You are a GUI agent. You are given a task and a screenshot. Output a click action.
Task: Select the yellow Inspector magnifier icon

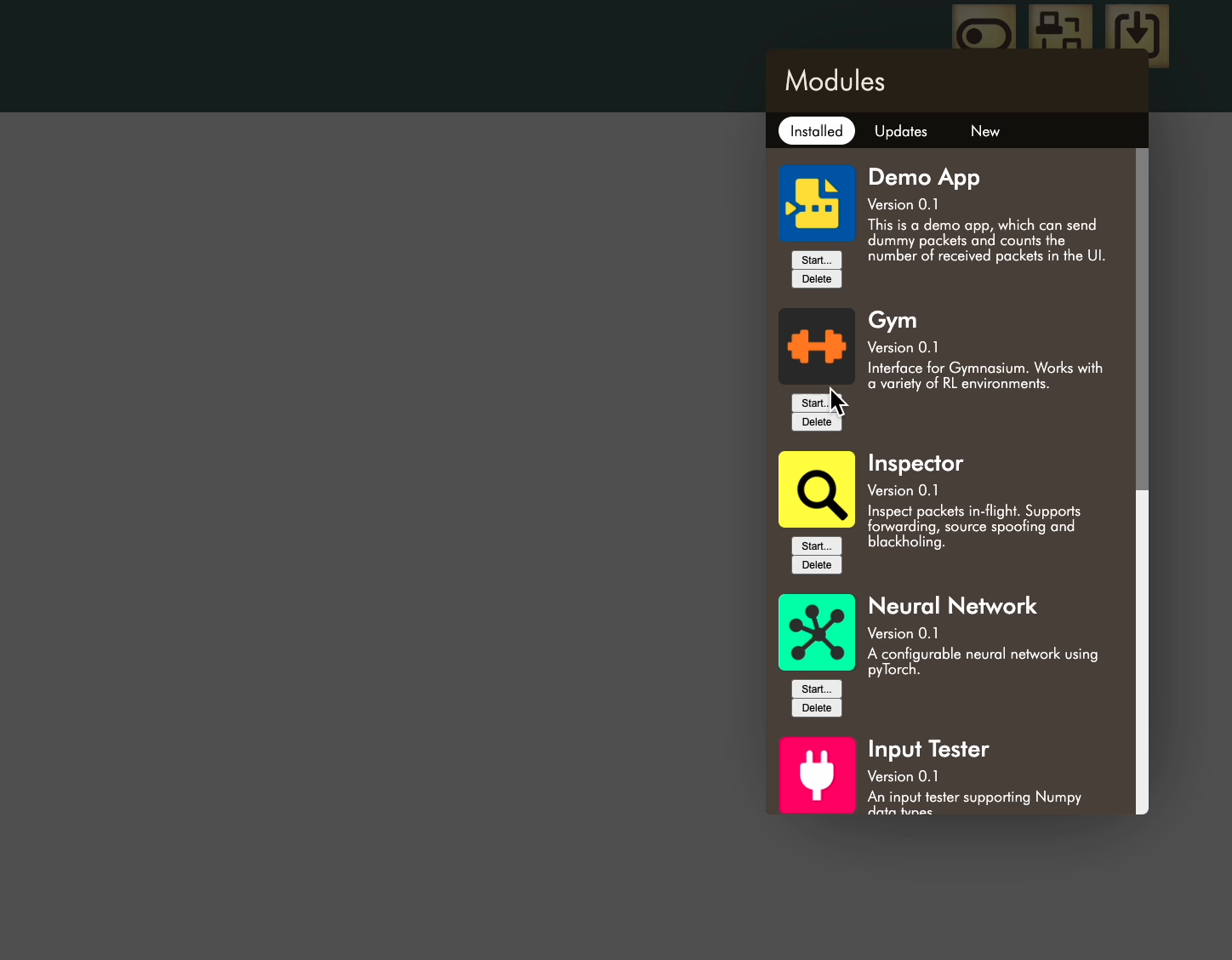click(x=816, y=489)
